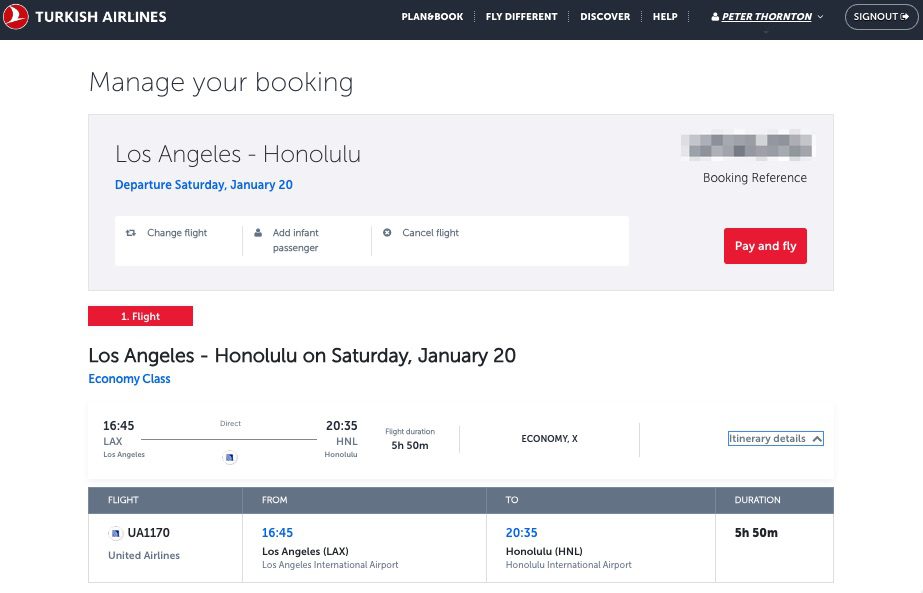The height and width of the screenshot is (593, 923).
Task: Click the airline logo on the route line
Action: 230,457
